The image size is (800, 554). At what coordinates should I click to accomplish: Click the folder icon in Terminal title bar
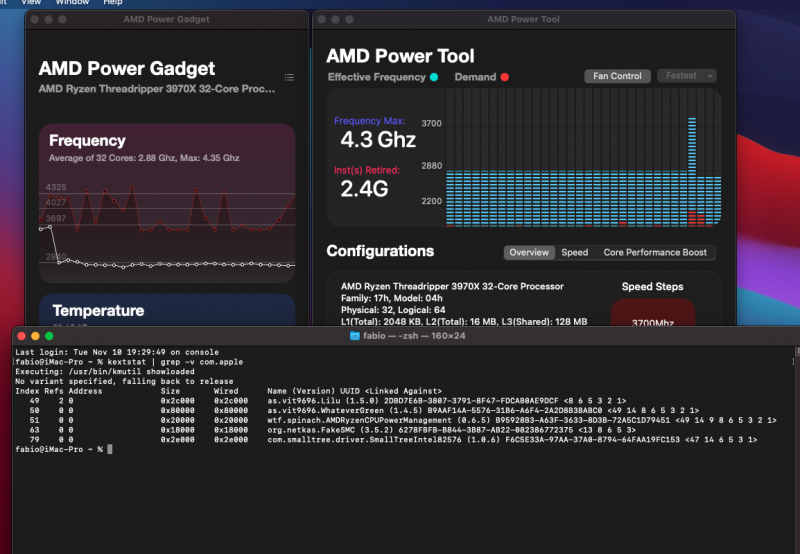tap(354, 336)
